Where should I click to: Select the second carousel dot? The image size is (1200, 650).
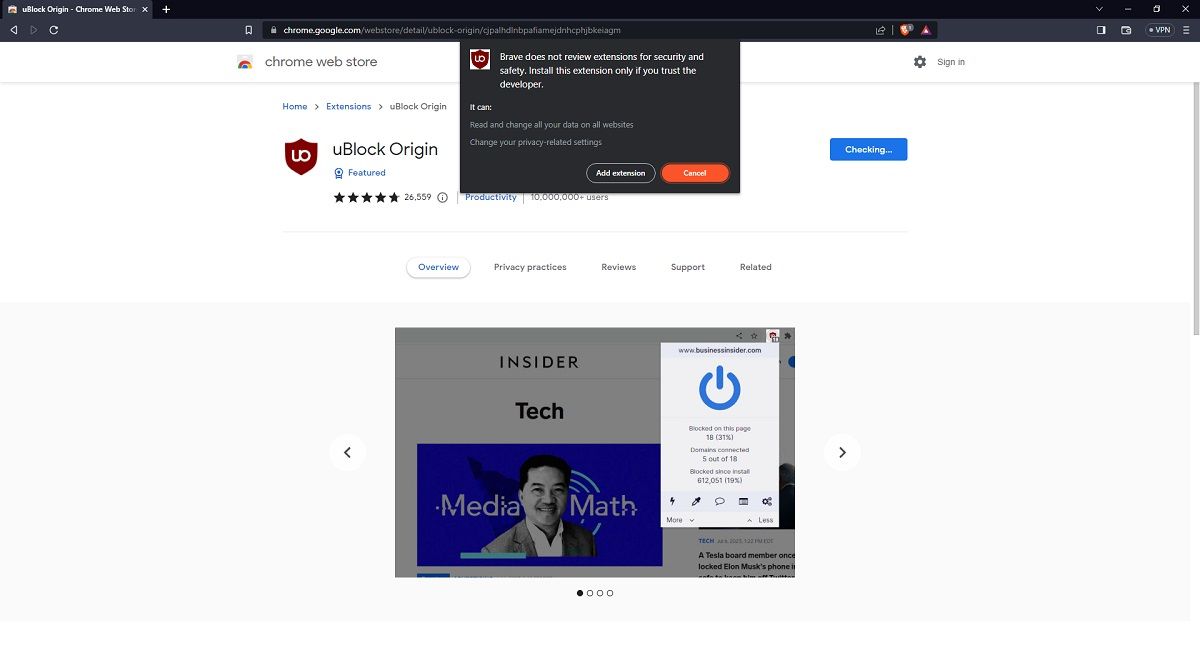tap(589, 592)
